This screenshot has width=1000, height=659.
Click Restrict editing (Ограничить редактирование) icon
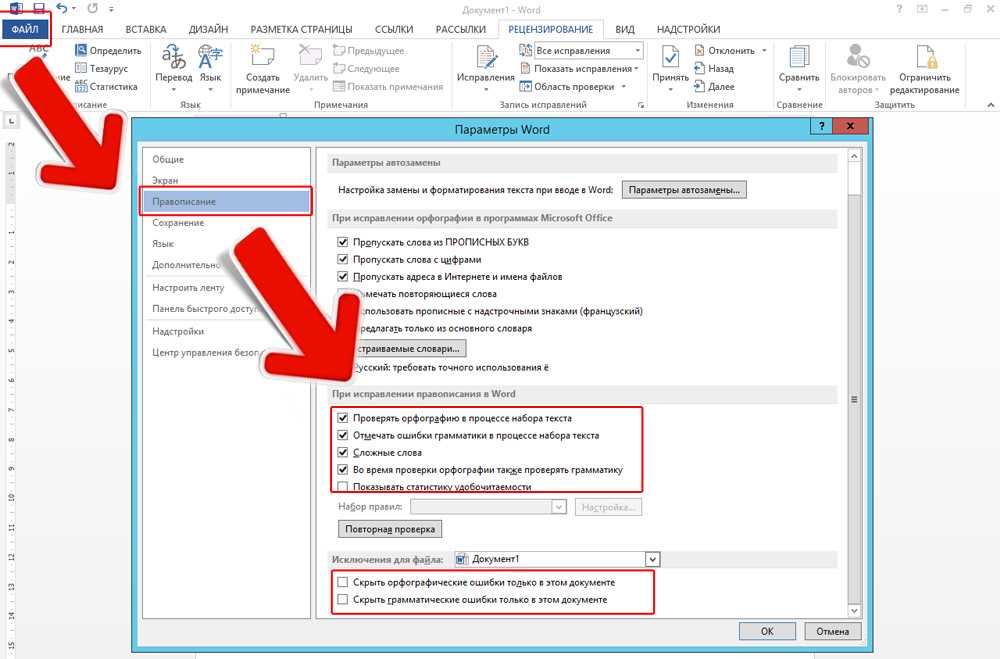click(x=928, y=58)
